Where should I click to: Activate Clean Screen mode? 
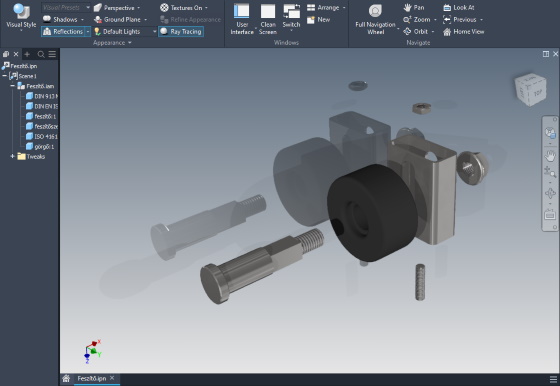click(268, 19)
